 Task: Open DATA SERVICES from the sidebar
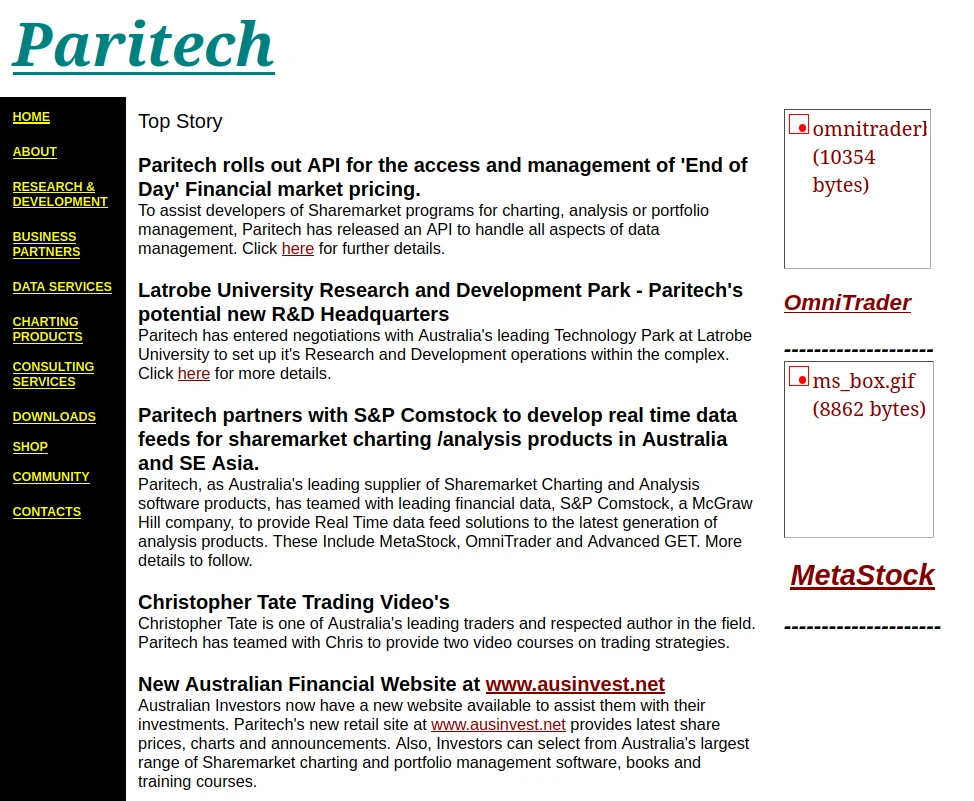click(x=62, y=287)
